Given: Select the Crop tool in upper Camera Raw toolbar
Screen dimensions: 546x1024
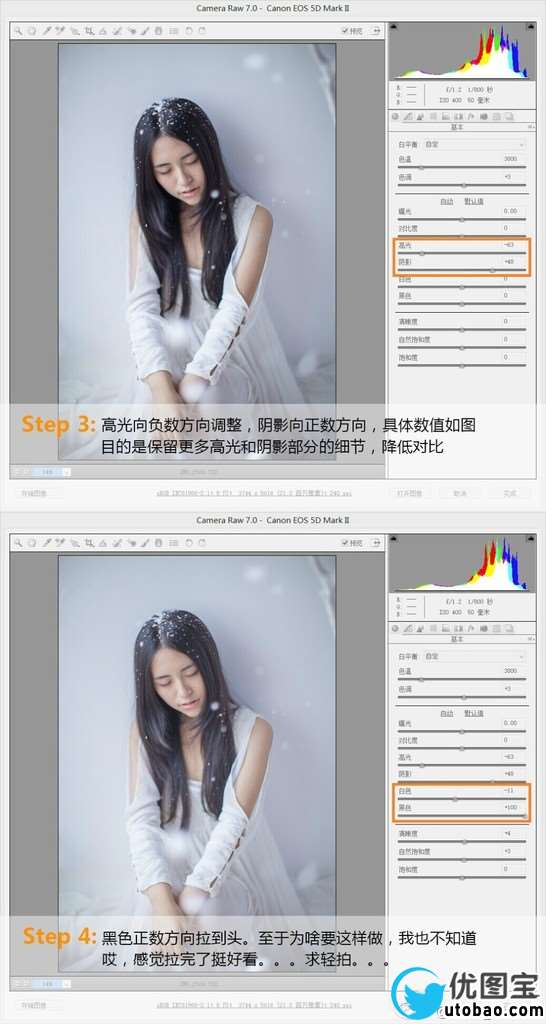Looking at the screenshot, I should point(88,31).
